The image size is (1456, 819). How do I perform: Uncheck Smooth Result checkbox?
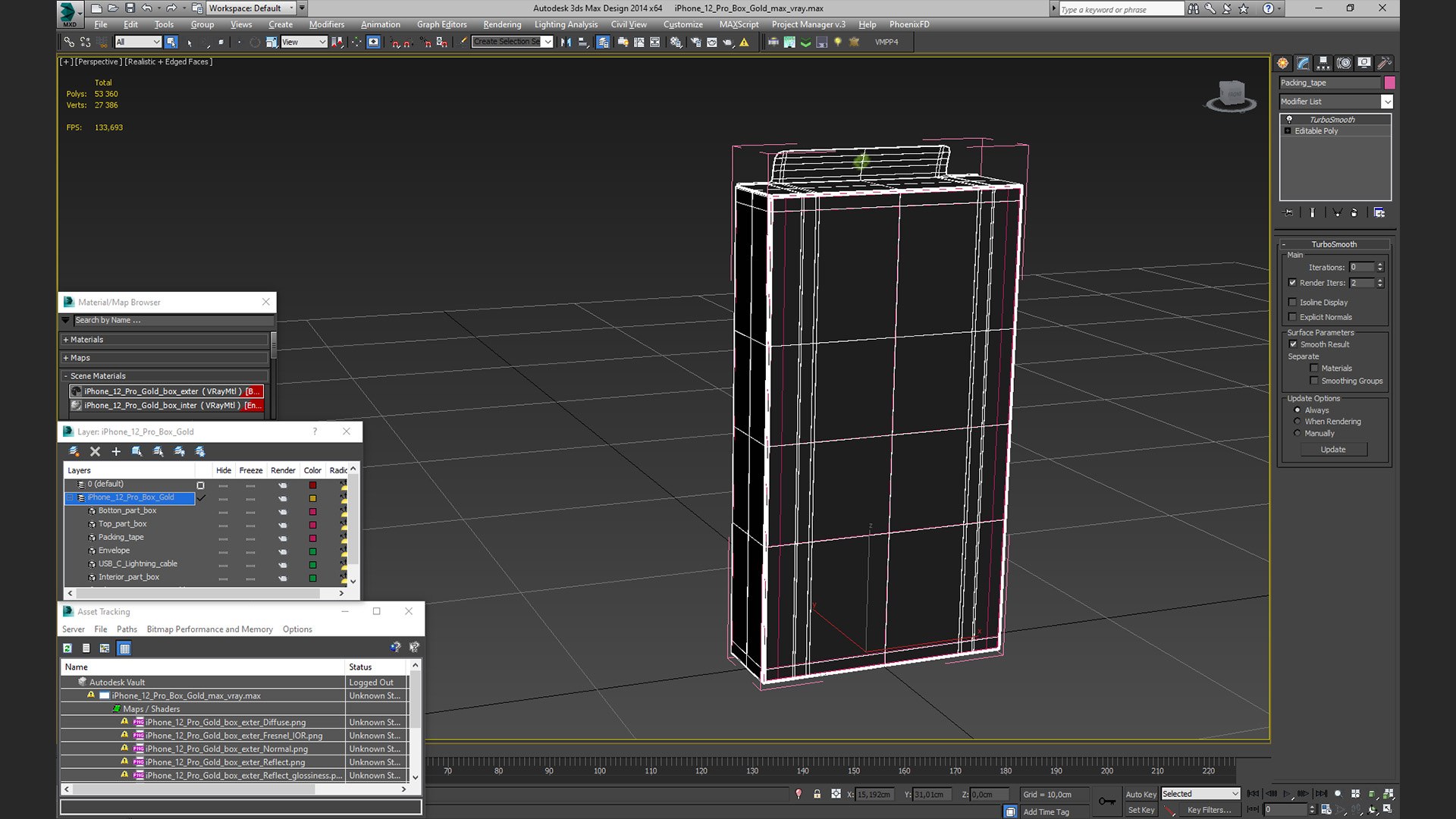pos(1293,344)
